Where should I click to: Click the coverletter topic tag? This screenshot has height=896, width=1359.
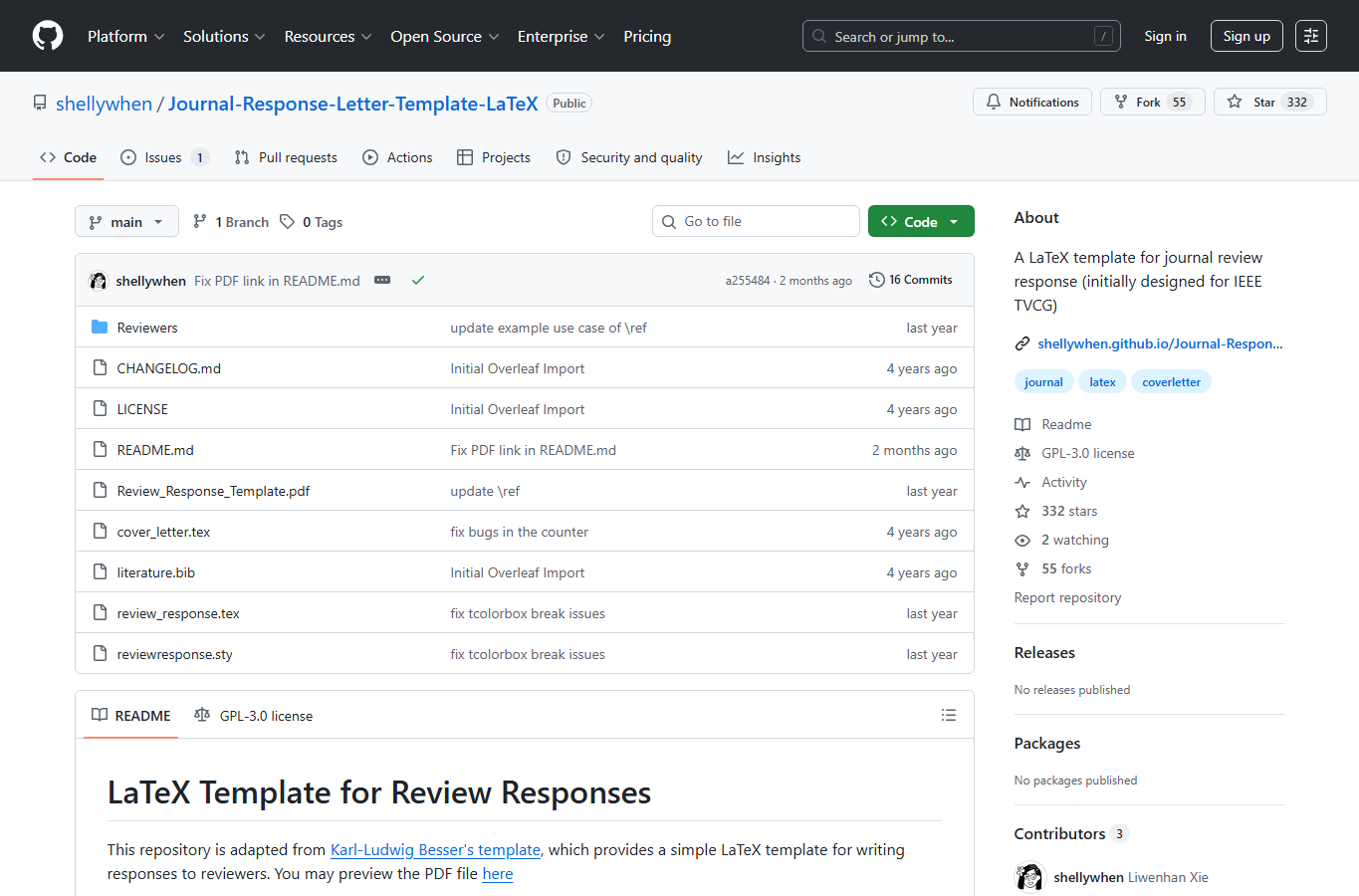coord(1171,381)
